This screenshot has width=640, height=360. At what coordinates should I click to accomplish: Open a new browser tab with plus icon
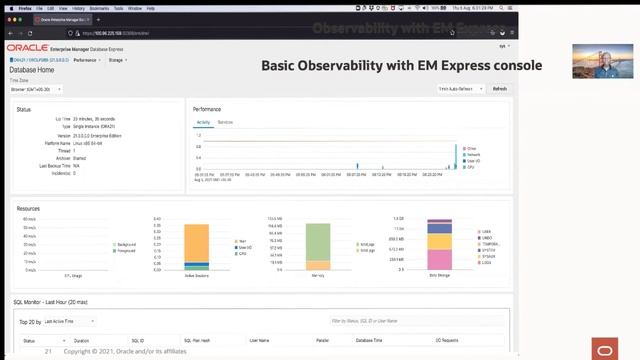tap(98, 20)
